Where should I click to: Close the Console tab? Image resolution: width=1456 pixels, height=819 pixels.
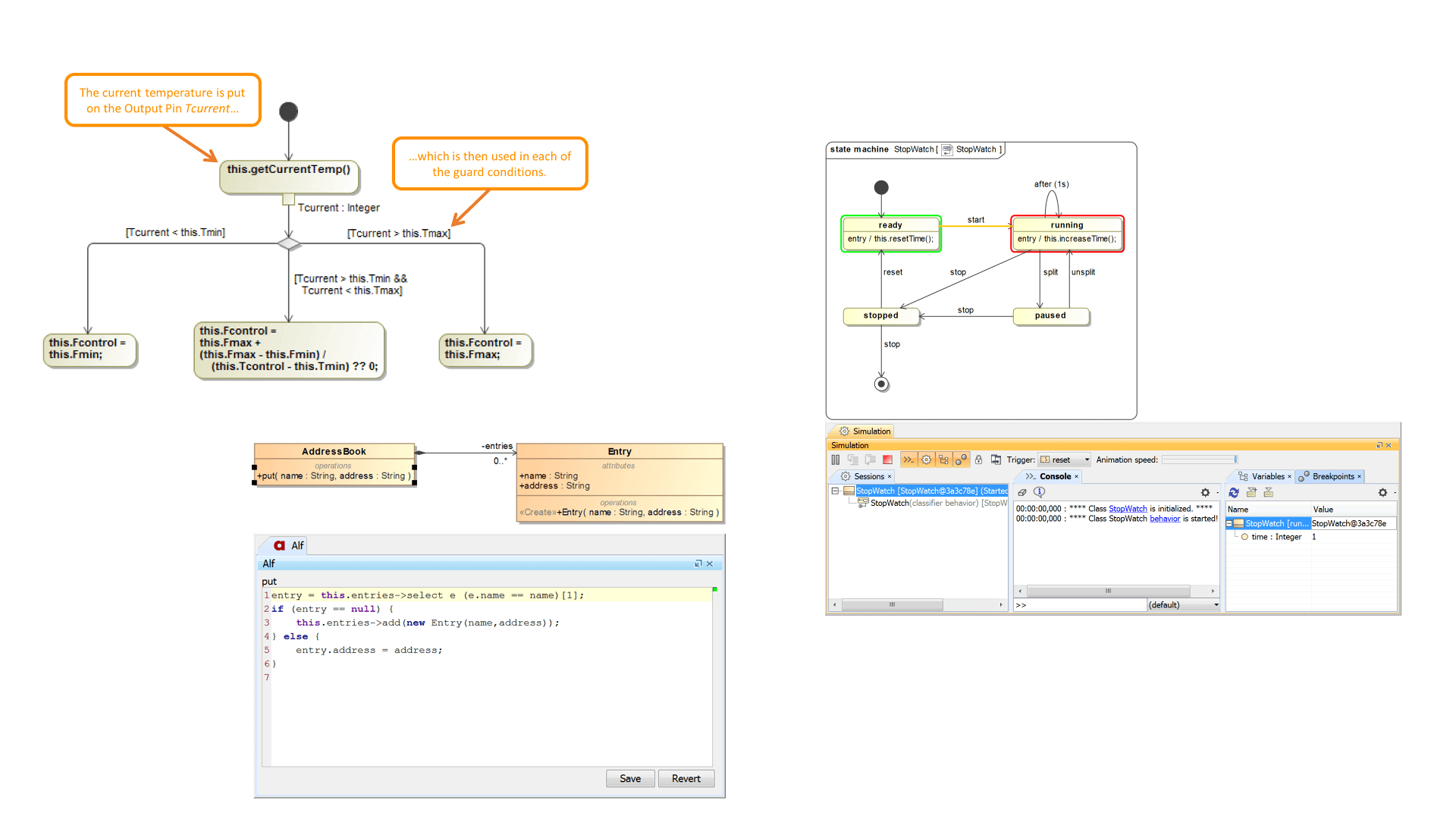point(1076,476)
